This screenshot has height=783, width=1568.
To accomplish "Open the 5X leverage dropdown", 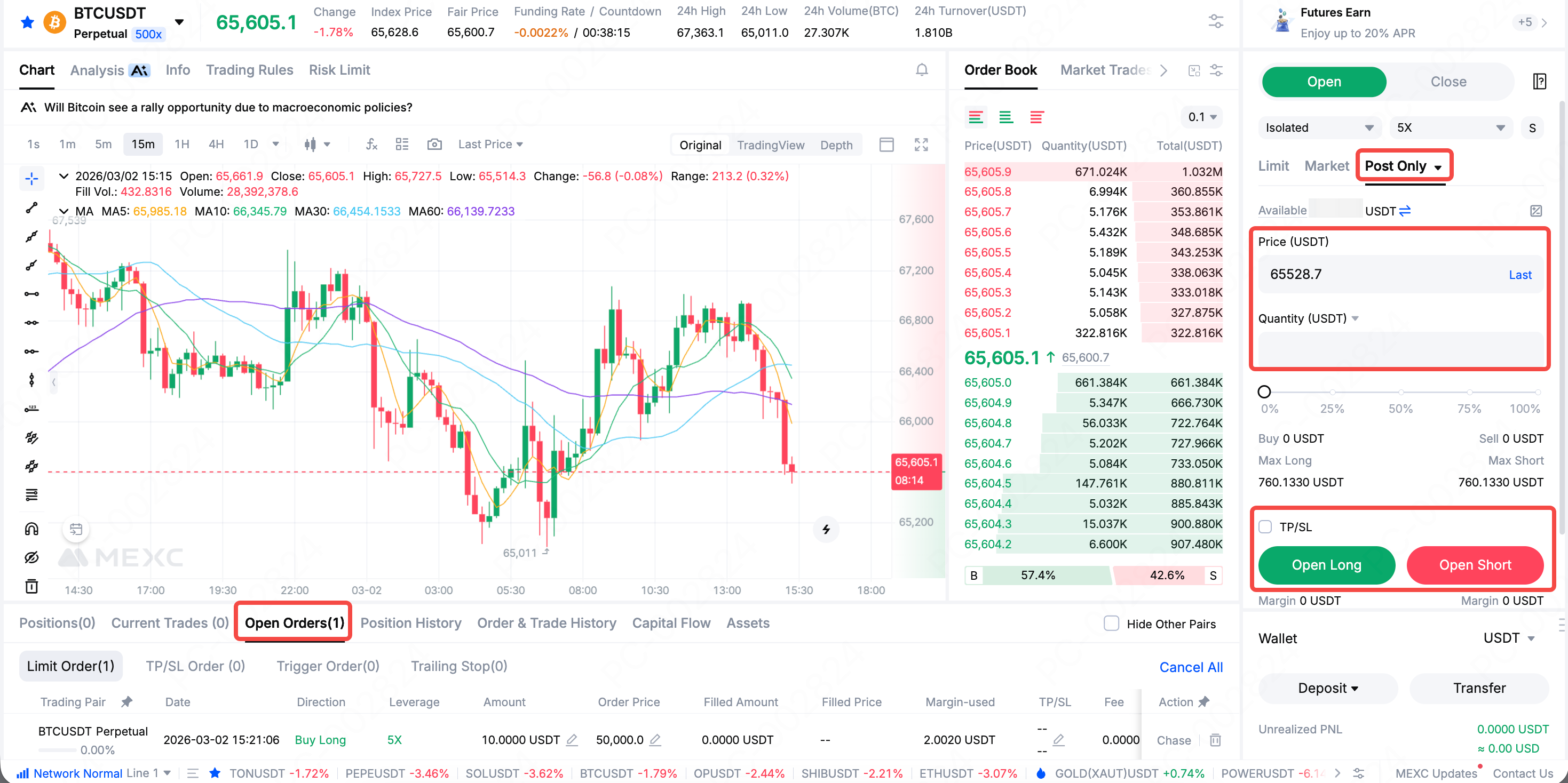I will click(1451, 128).
